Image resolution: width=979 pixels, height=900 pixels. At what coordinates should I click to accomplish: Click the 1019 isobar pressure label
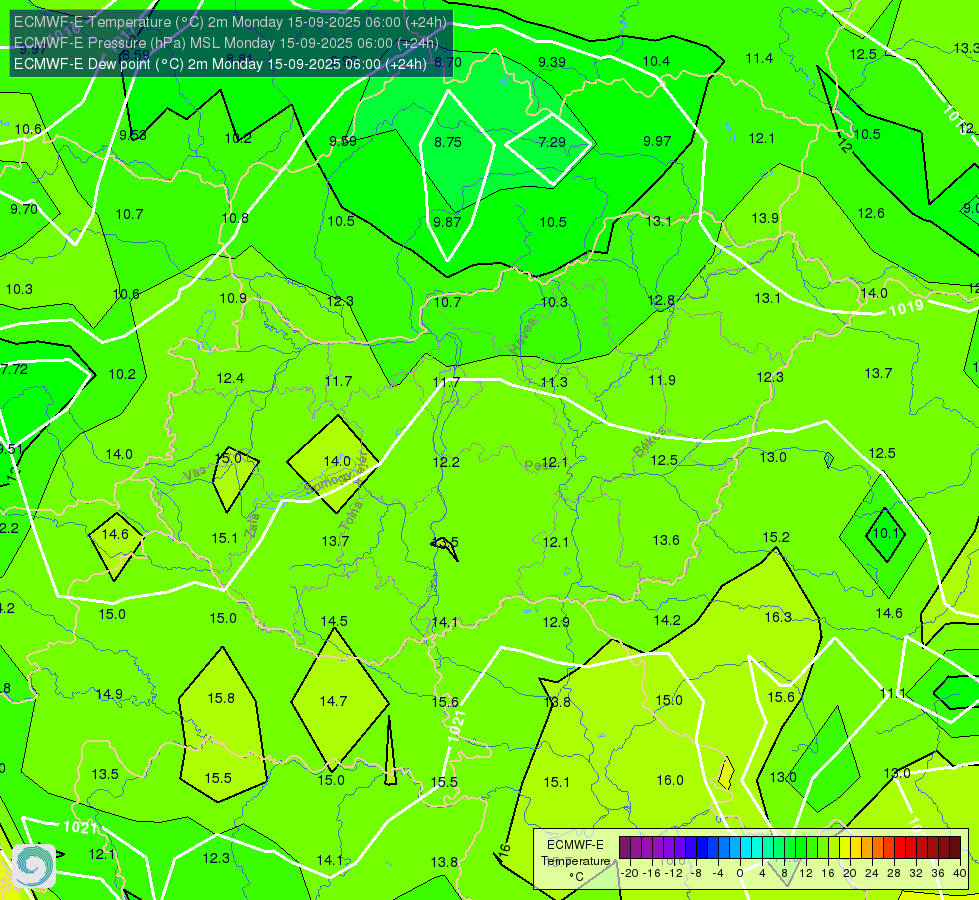pos(906,308)
